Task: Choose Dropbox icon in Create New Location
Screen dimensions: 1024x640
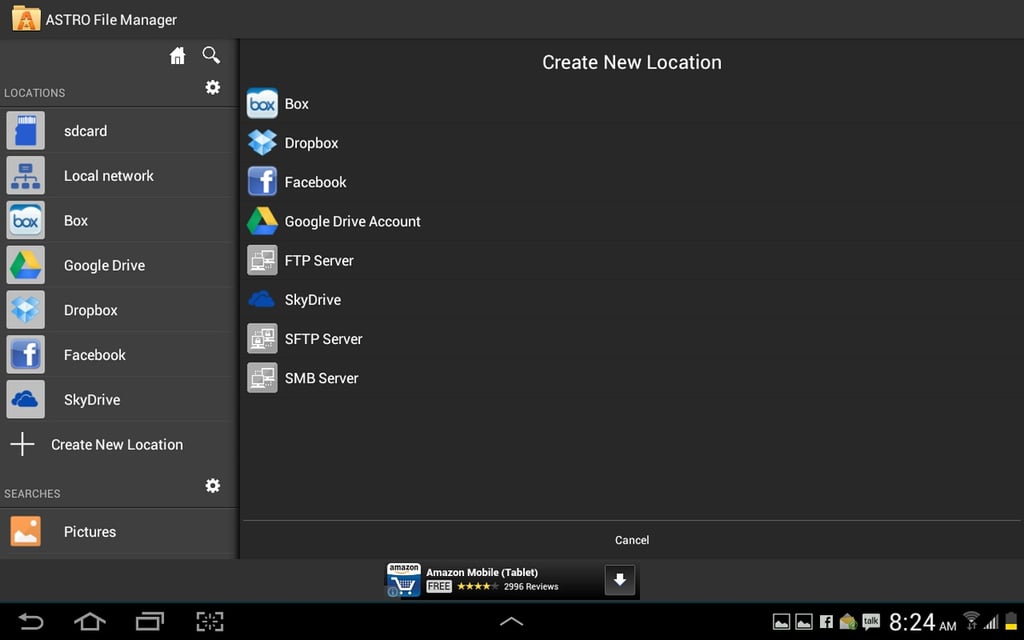Action: (x=262, y=142)
